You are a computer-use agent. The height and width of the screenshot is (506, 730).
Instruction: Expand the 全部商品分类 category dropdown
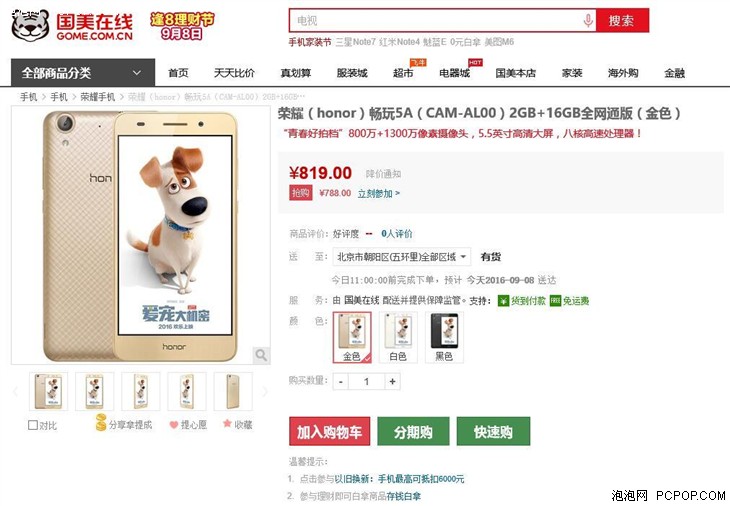click(83, 73)
